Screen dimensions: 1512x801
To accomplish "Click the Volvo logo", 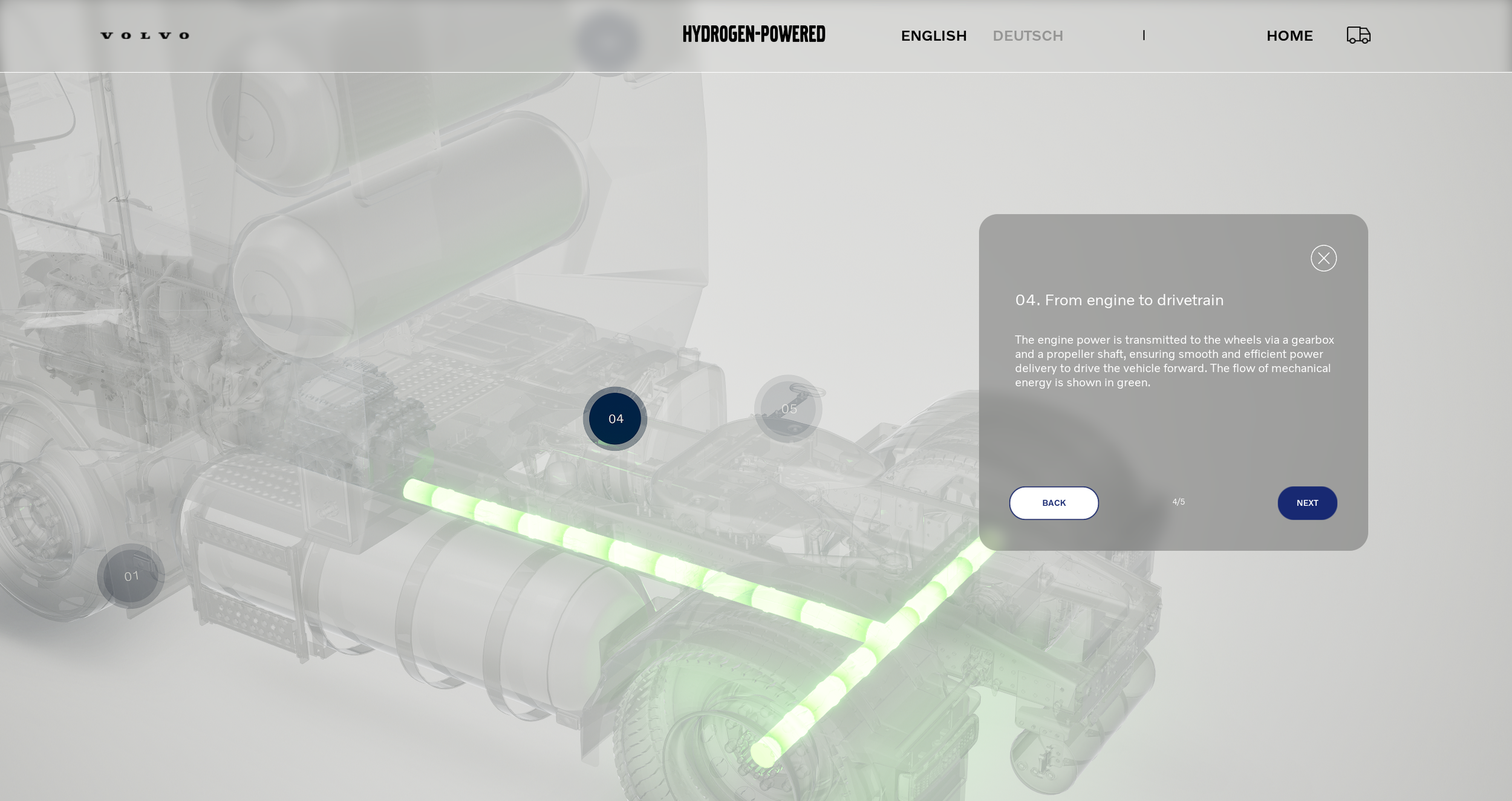I will pos(145,36).
